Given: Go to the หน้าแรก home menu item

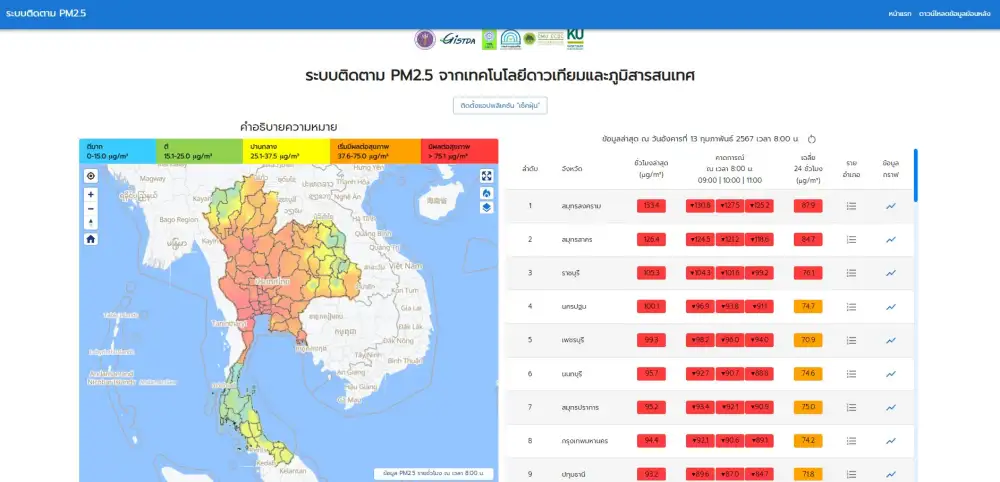Looking at the screenshot, I should coord(899,14).
